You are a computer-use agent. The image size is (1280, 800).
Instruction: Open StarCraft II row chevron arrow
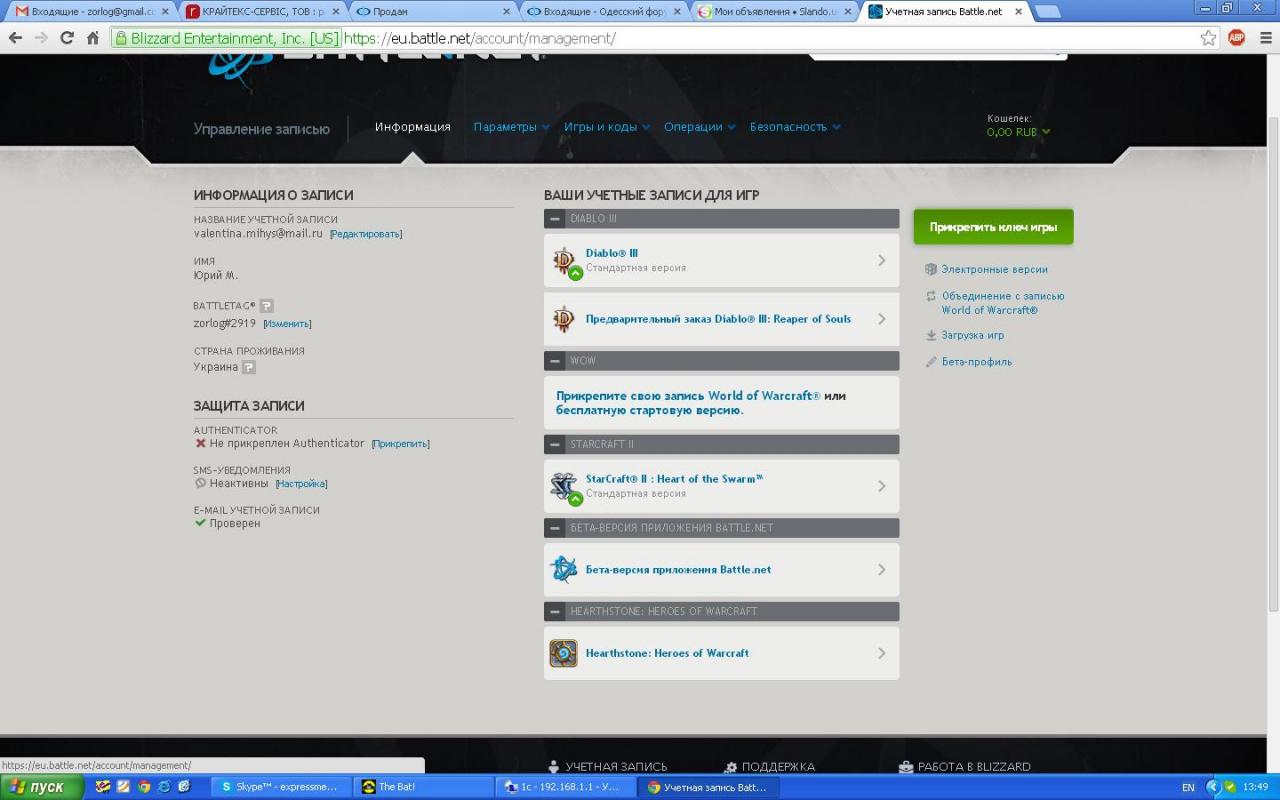[881, 486]
